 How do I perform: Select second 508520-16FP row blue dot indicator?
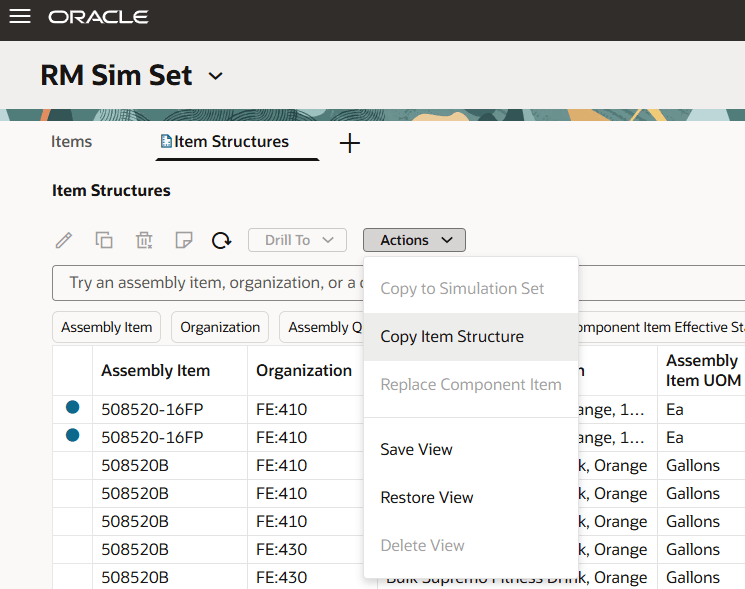coord(72,436)
